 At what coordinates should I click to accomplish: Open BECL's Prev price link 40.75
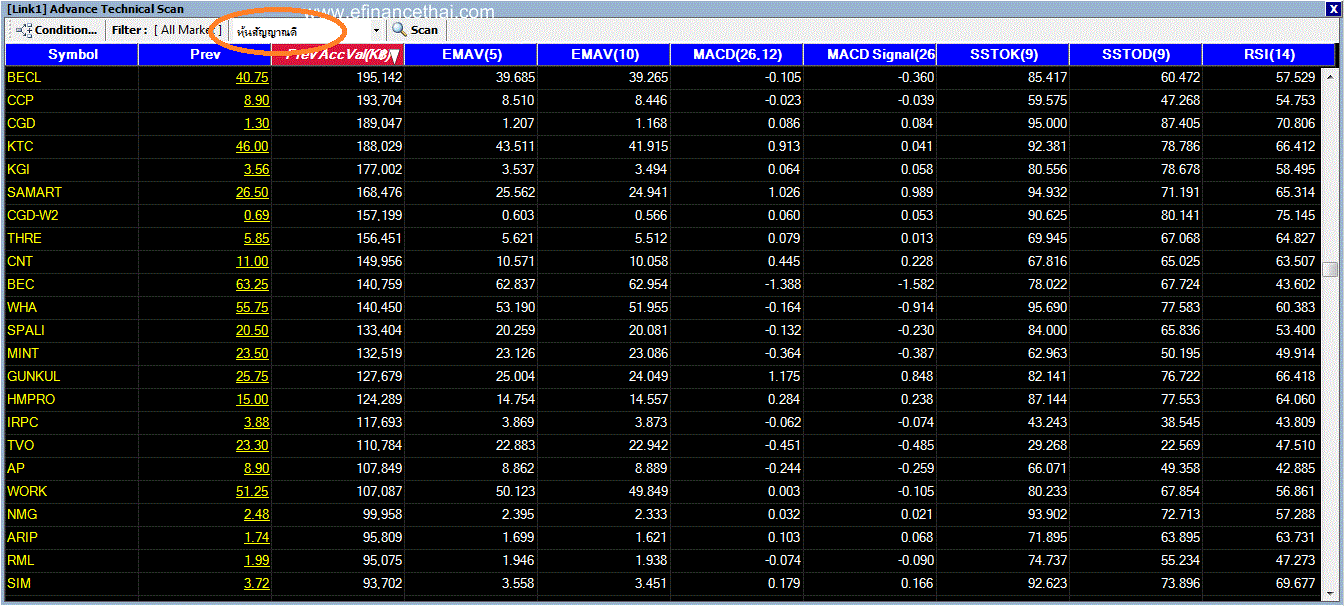pyautogui.click(x=252, y=77)
